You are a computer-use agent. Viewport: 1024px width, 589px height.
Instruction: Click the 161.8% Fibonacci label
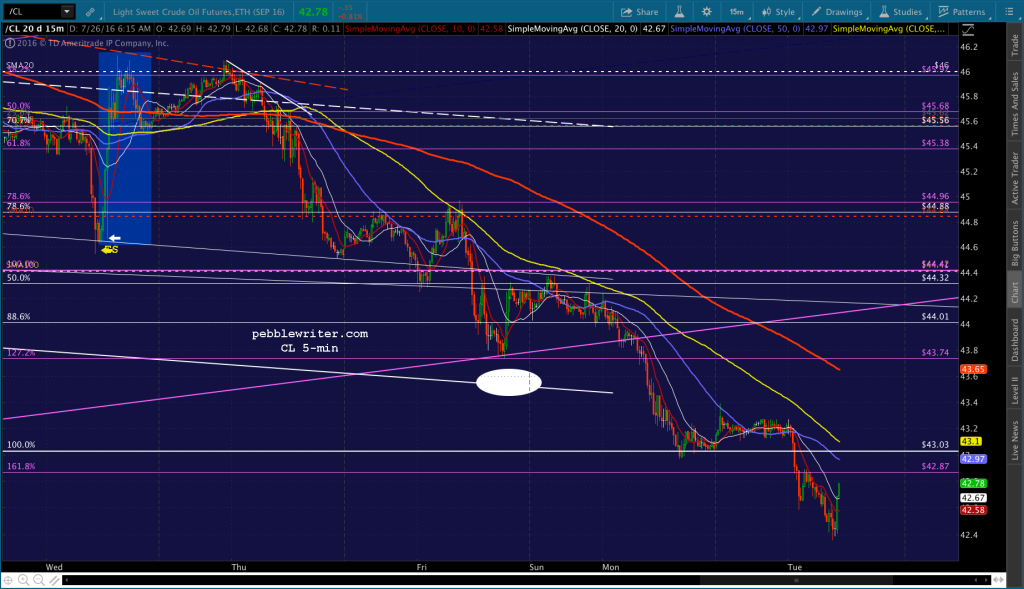pos(21,466)
